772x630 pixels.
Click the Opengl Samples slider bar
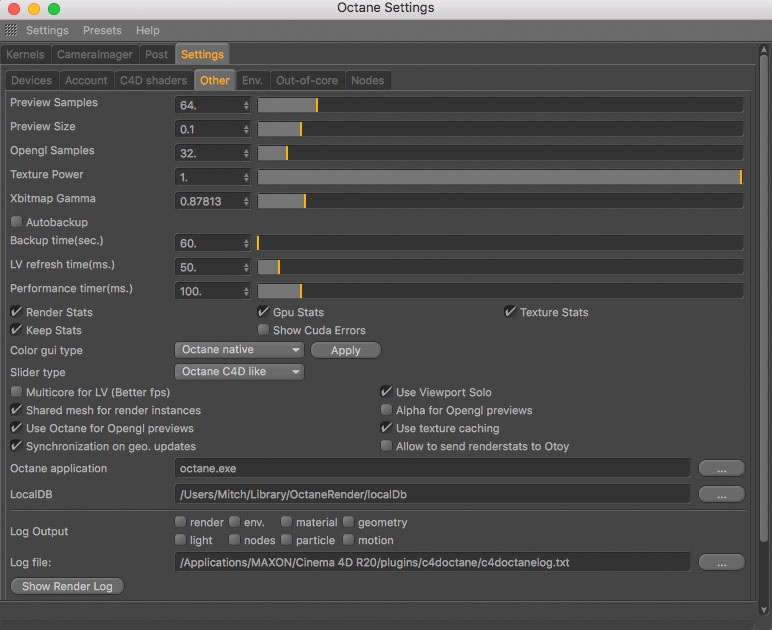(x=500, y=153)
